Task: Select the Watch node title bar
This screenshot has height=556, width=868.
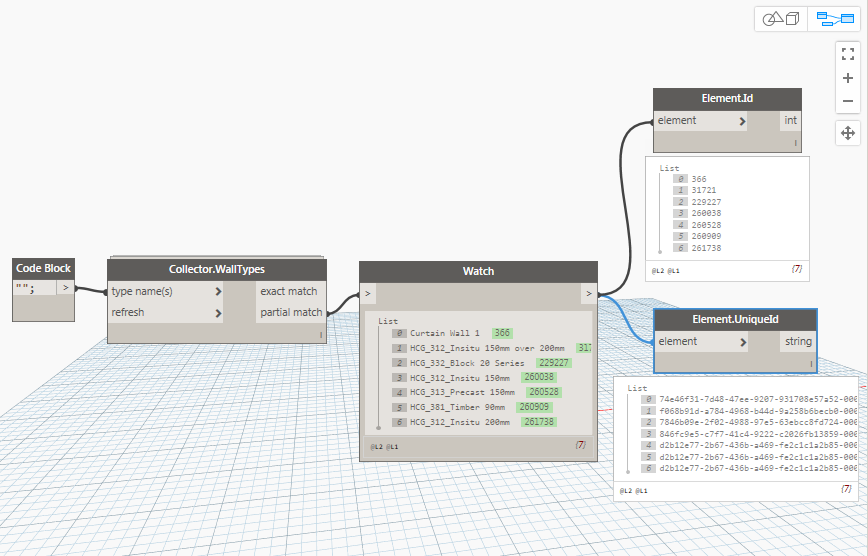Action: [x=478, y=271]
